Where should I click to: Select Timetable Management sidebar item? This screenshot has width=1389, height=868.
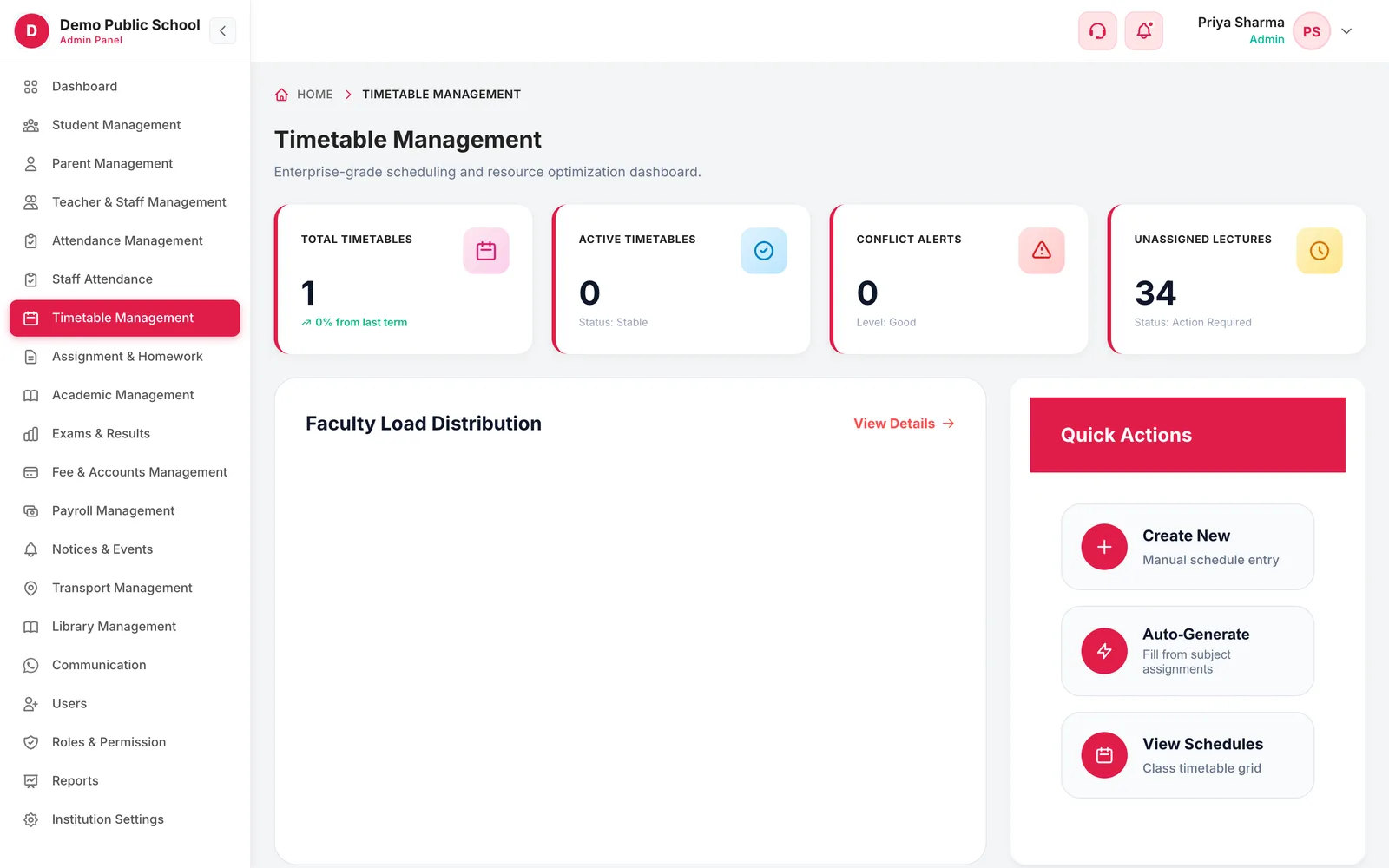(x=125, y=319)
